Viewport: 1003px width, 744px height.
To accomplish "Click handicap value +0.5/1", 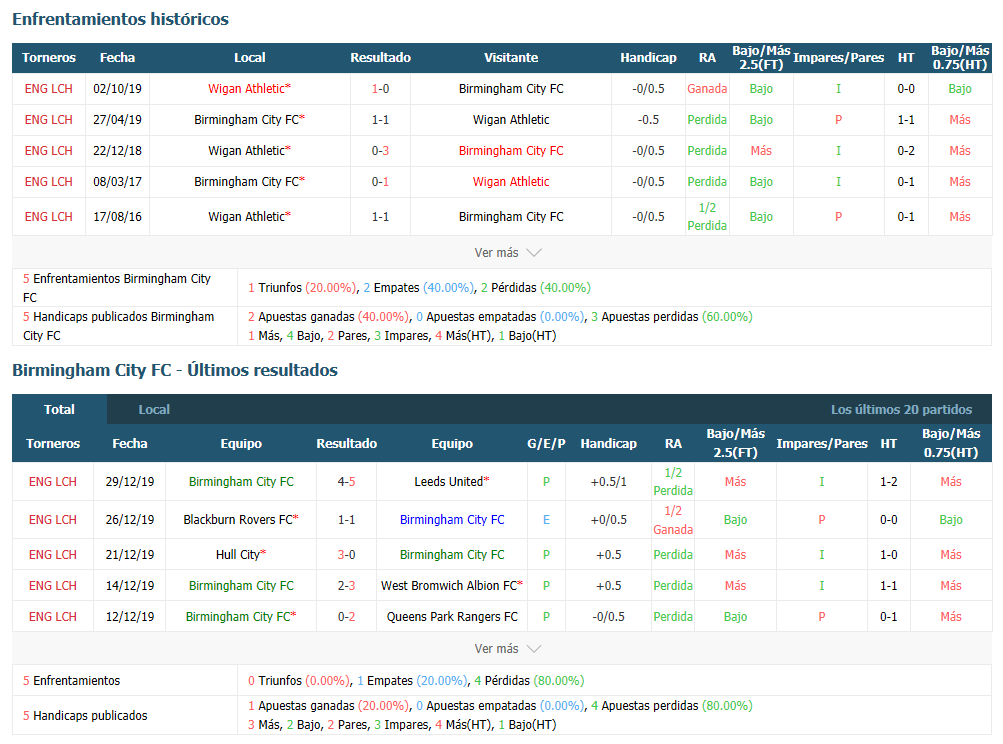I will 608,482.
